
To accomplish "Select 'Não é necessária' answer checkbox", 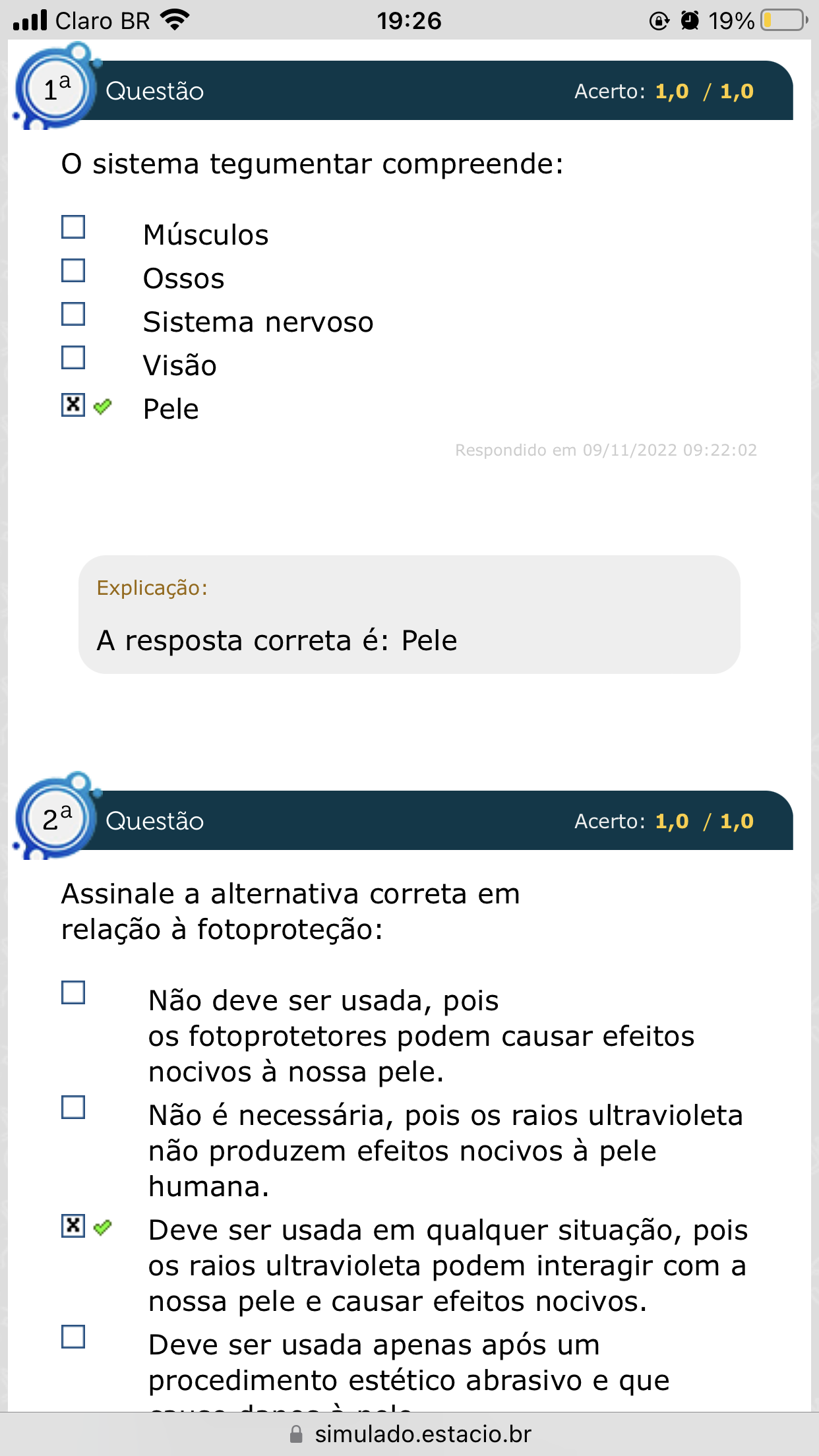I will (73, 1107).
